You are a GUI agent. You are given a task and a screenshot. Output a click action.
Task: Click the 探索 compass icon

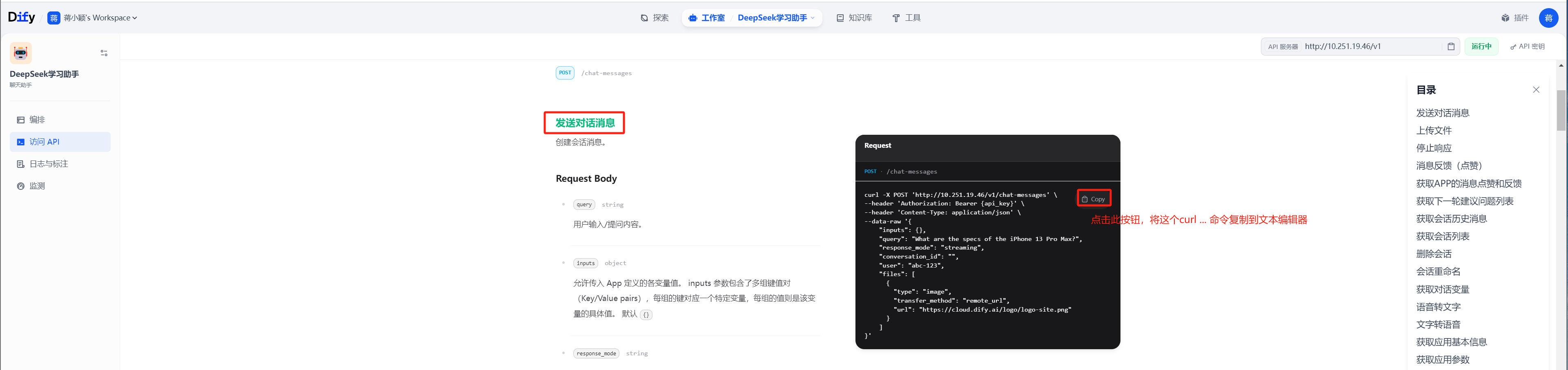point(645,18)
